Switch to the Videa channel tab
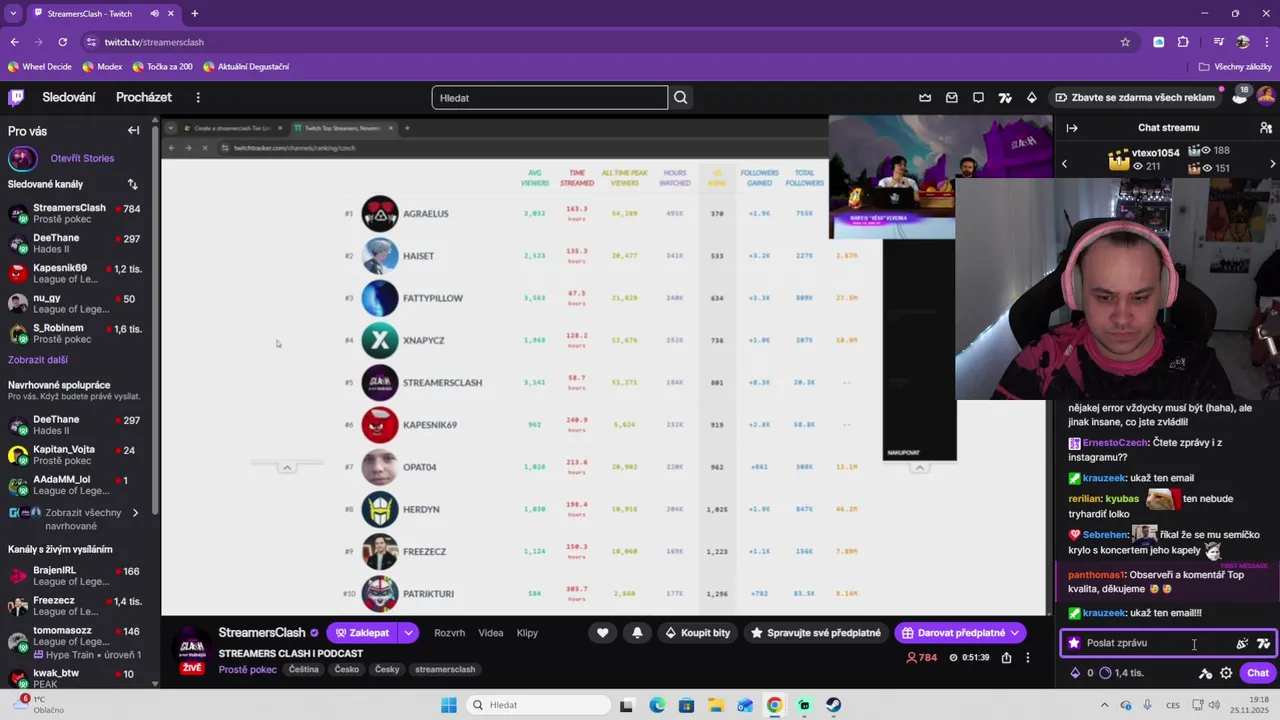 coord(491,633)
